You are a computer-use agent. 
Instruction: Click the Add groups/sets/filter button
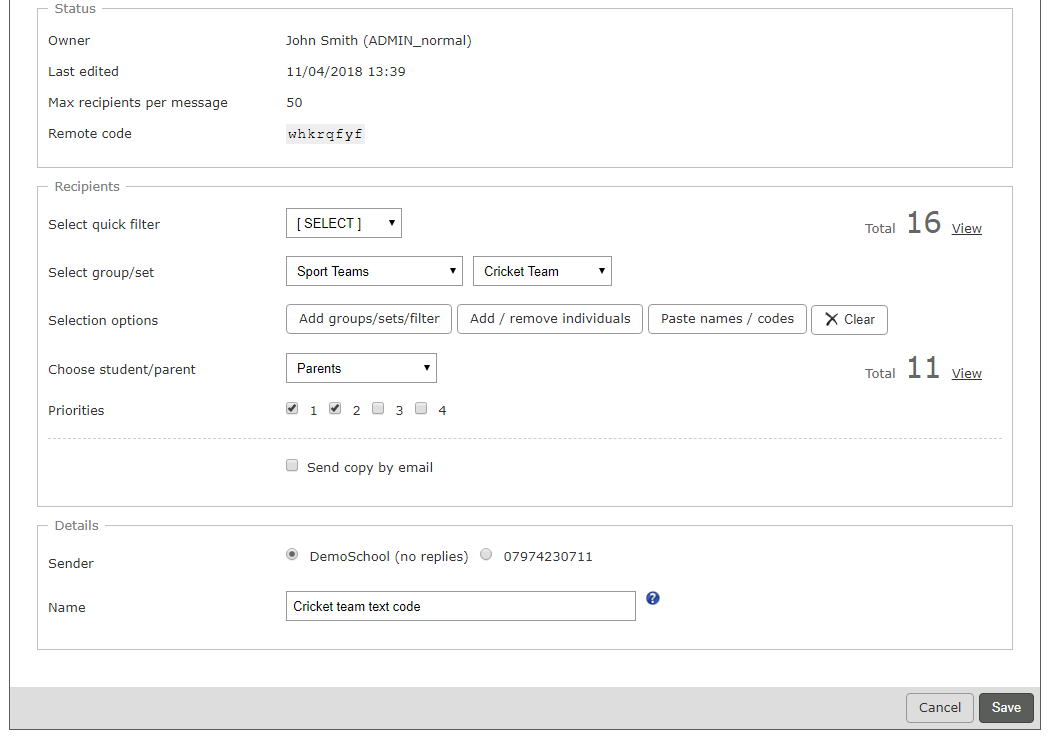[x=368, y=319]
